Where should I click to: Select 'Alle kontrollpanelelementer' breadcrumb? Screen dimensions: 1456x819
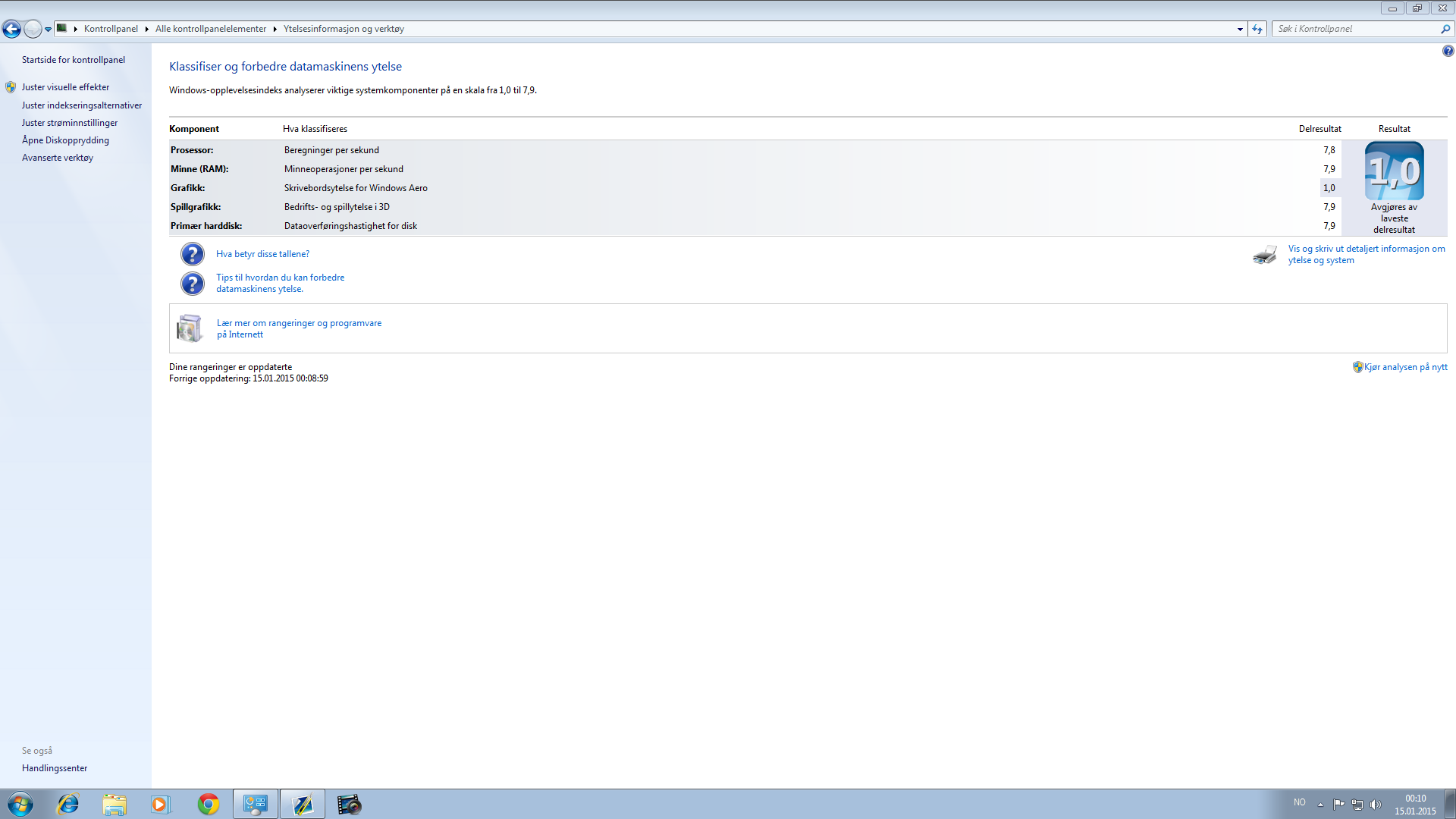[x=211, y=29]
